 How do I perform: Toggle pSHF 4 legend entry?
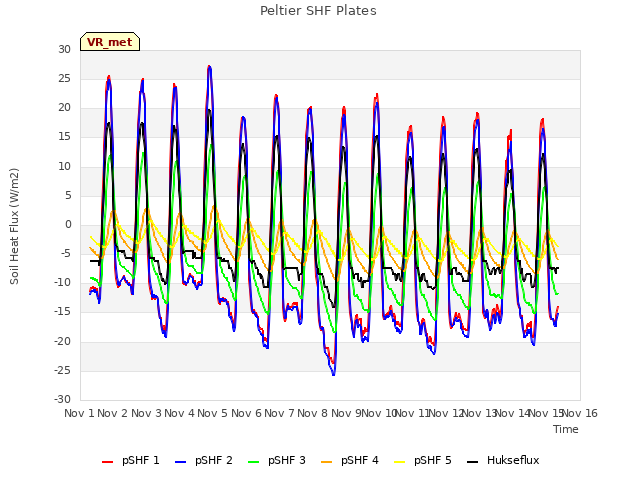pyautogui.click(x=350, y=460)
